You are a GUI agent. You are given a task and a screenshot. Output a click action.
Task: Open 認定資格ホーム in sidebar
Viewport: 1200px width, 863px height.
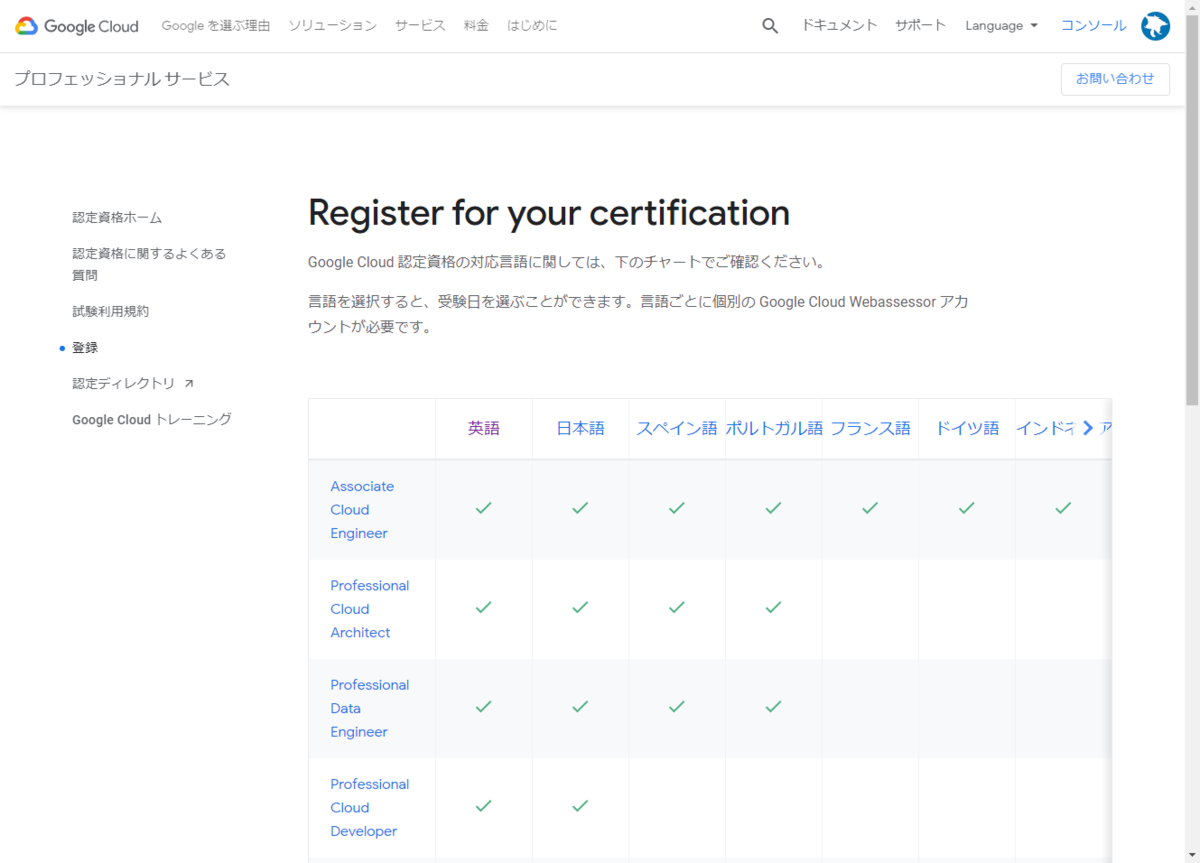tap(117, 217)
